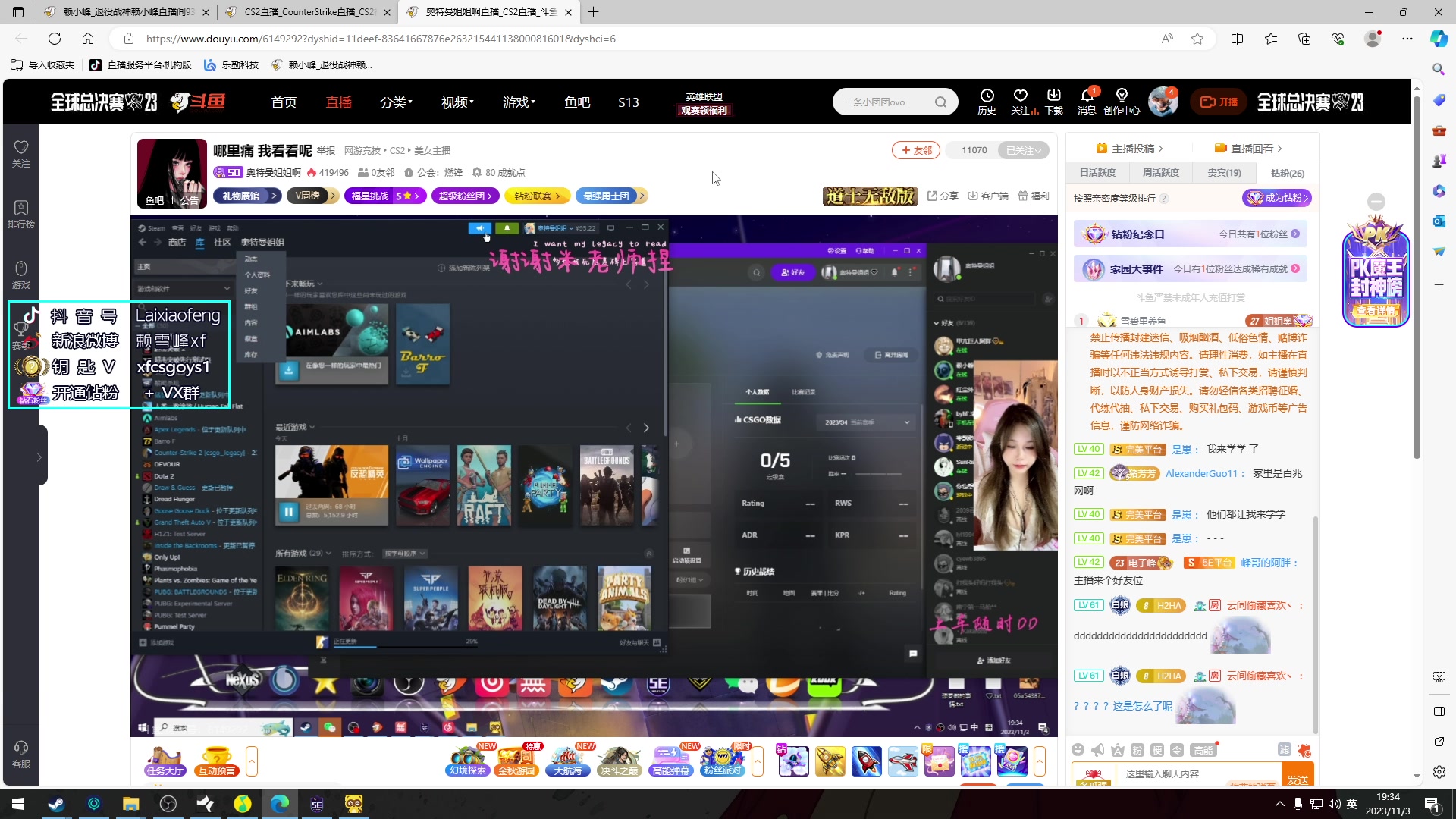Open 互动预言 trophy icon
This screenshot has width=1456, height=819.
coord(217,761)
